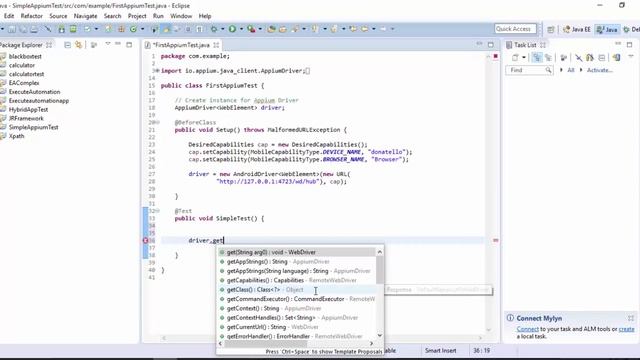Choose getCurrentUrl() from autocomplete list
The width and height of the screenshot is (640, 360).
297,327
